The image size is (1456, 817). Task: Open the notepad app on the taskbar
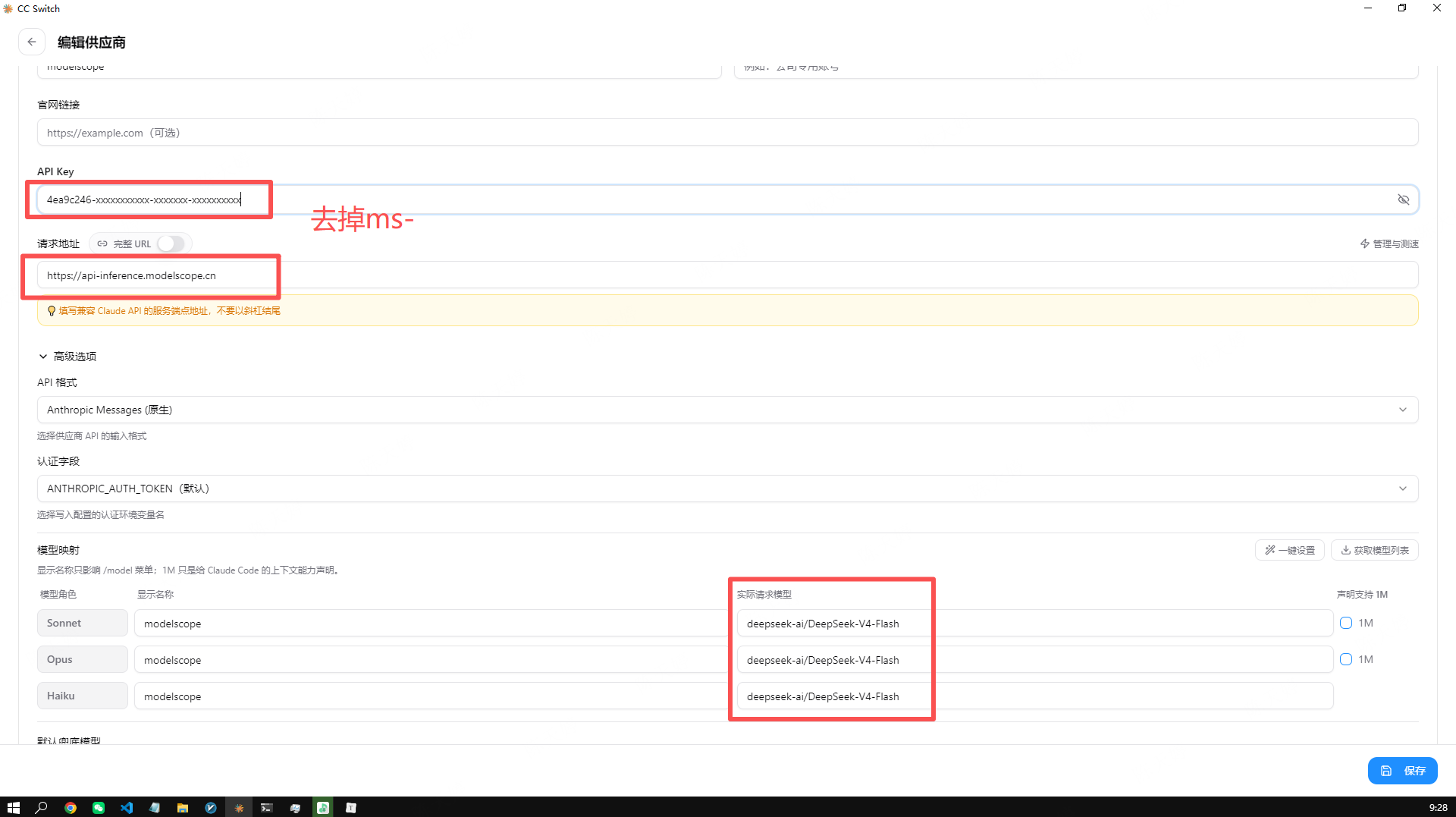coord(155,808)
